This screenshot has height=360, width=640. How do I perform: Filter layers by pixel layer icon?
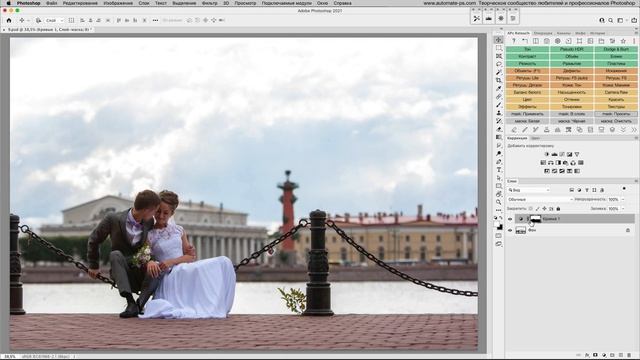pos(572,190)
